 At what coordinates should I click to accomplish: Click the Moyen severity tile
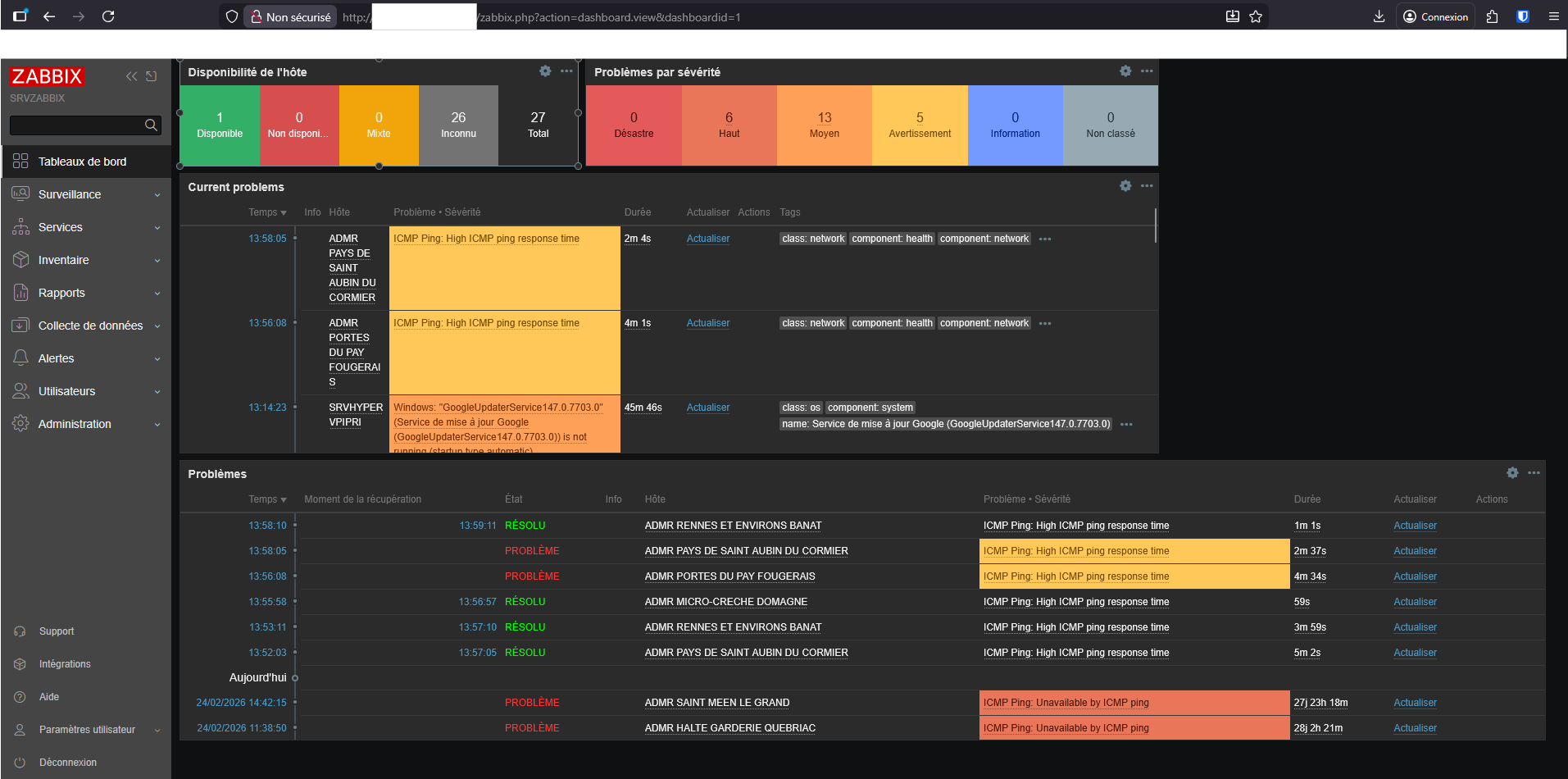tap(825, 125)
